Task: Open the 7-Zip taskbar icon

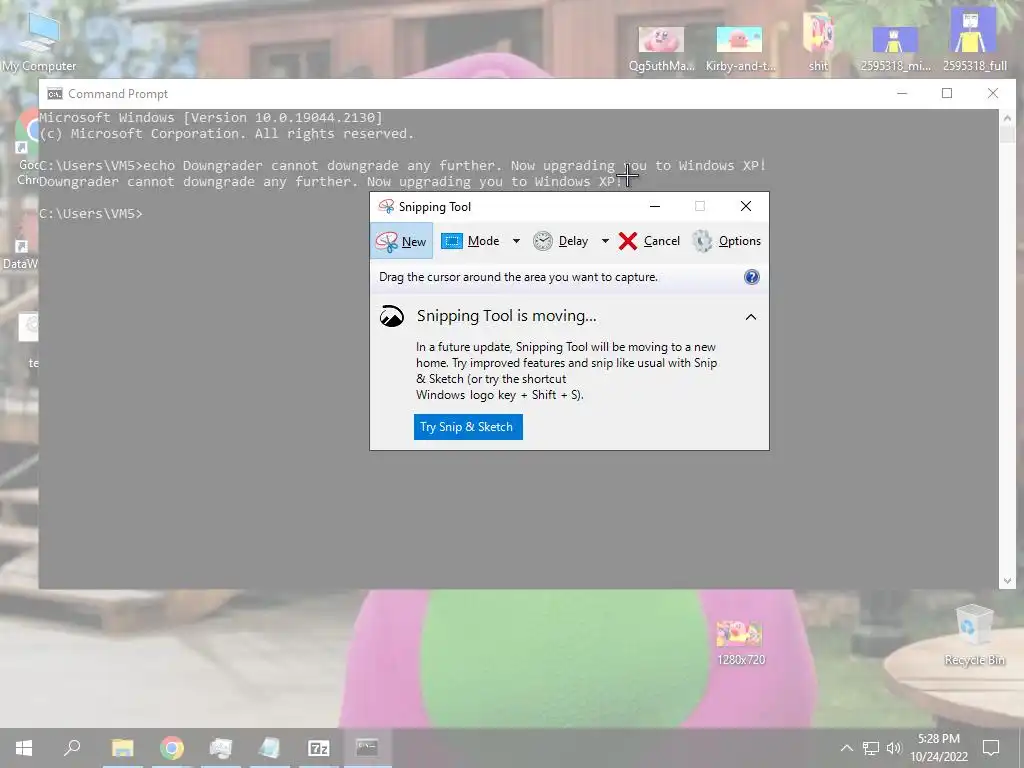Action: [x=318, y=748]
